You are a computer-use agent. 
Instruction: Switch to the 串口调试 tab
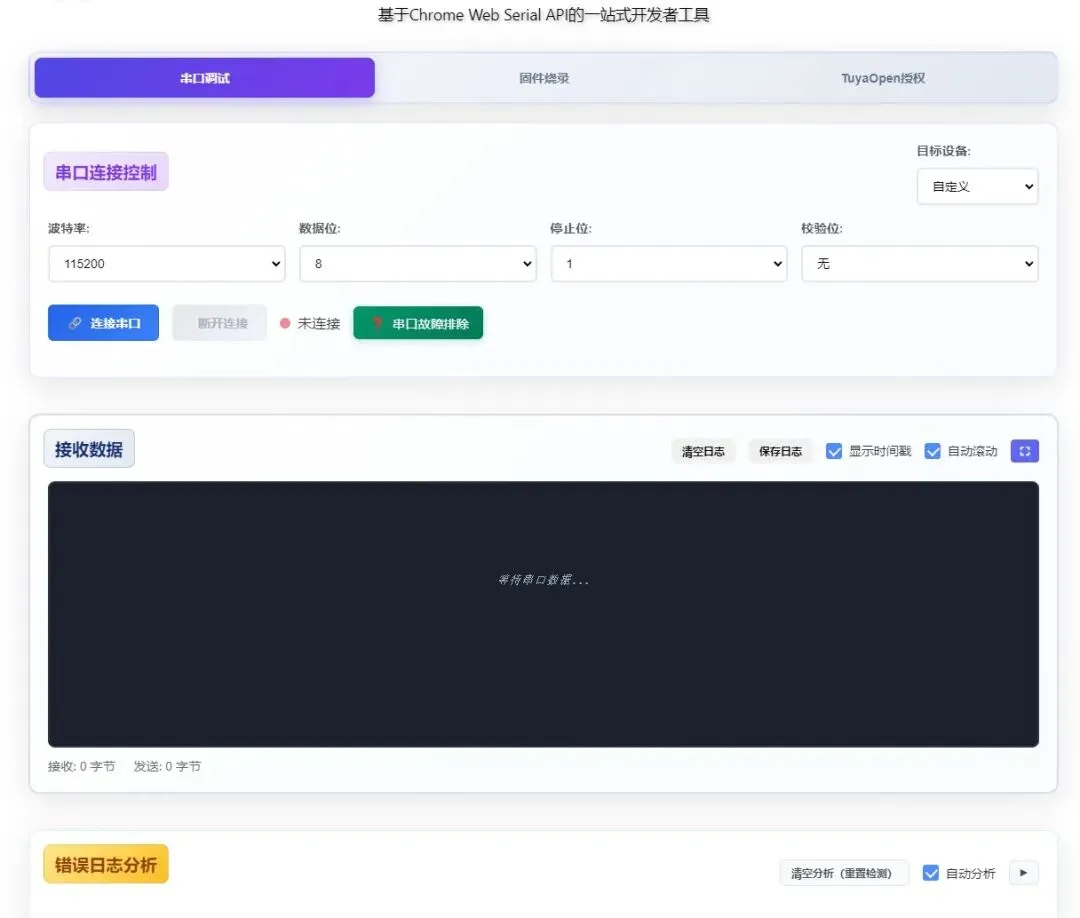[205, 78]
